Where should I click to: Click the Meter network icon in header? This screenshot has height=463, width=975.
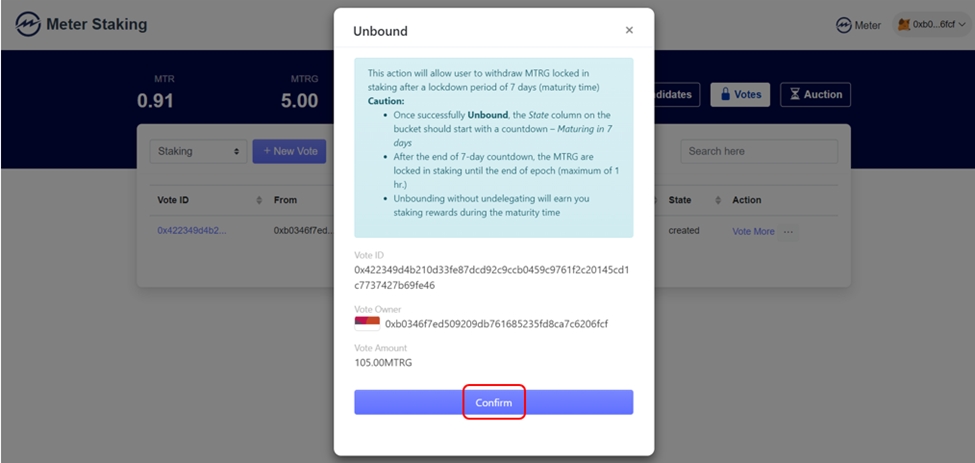click(844, 25)
